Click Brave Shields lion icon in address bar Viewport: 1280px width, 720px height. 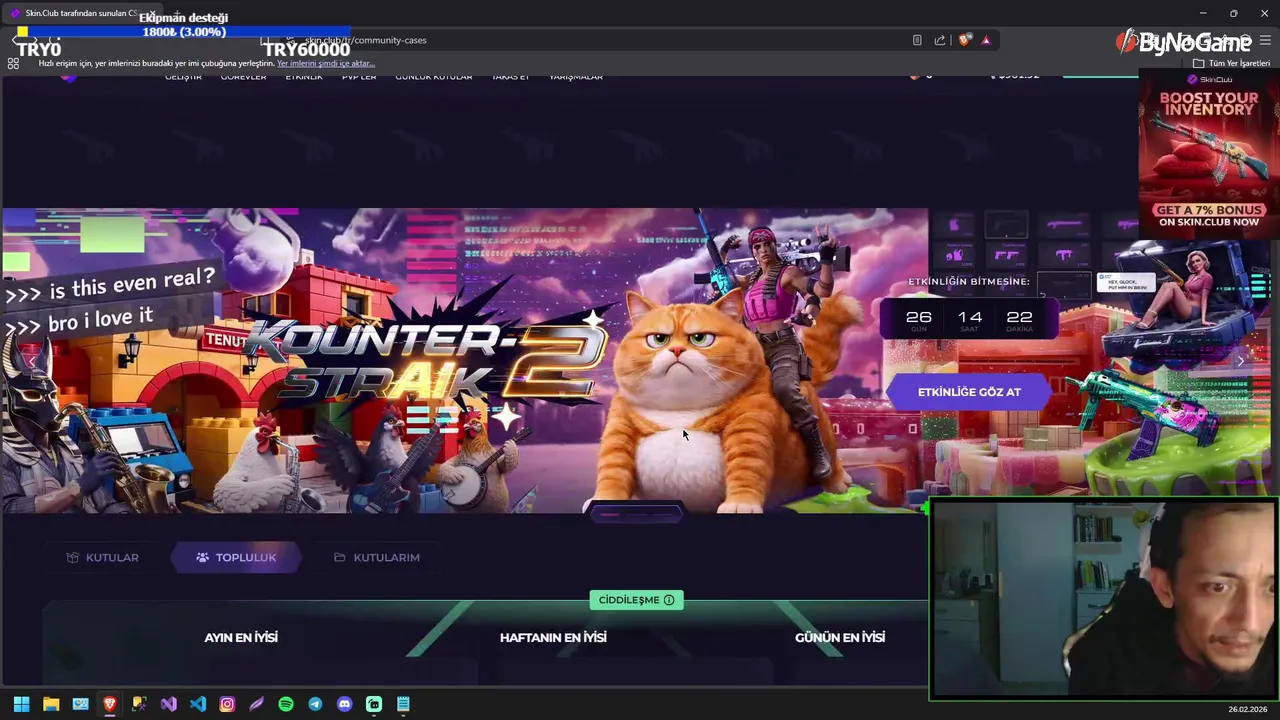tap(964, 40)
